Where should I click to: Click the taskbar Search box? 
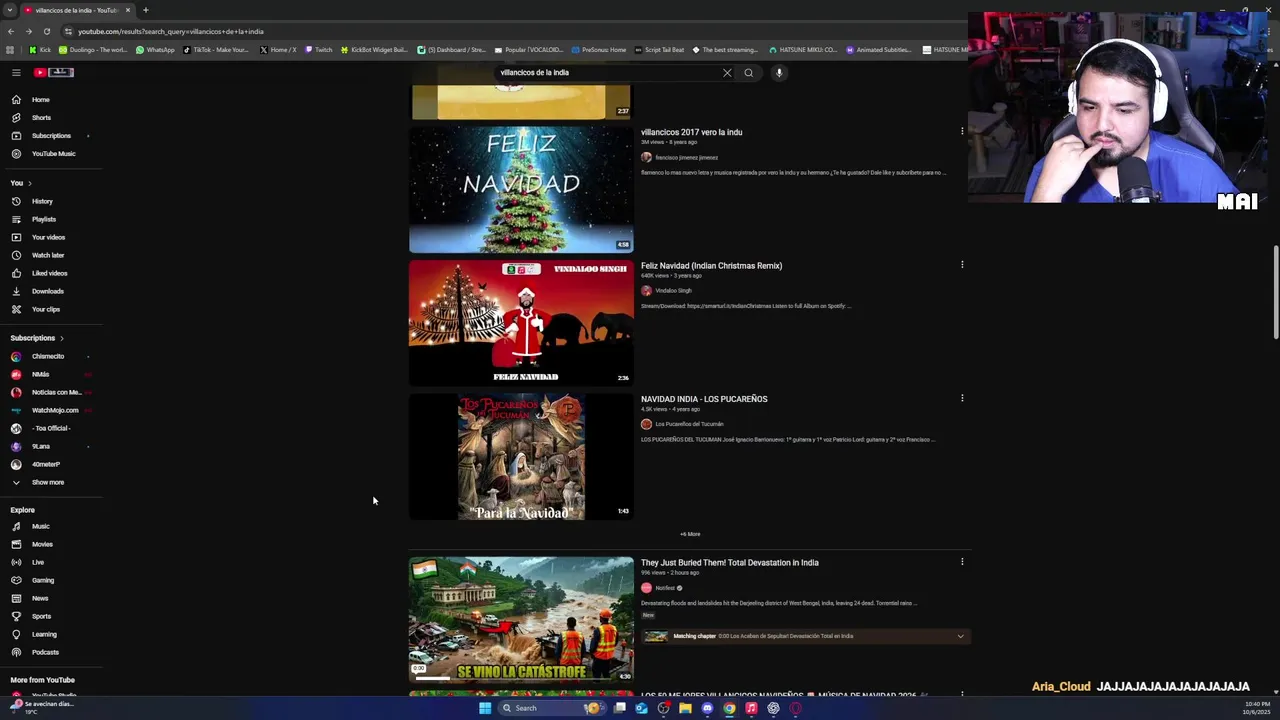tap(553, 708)
